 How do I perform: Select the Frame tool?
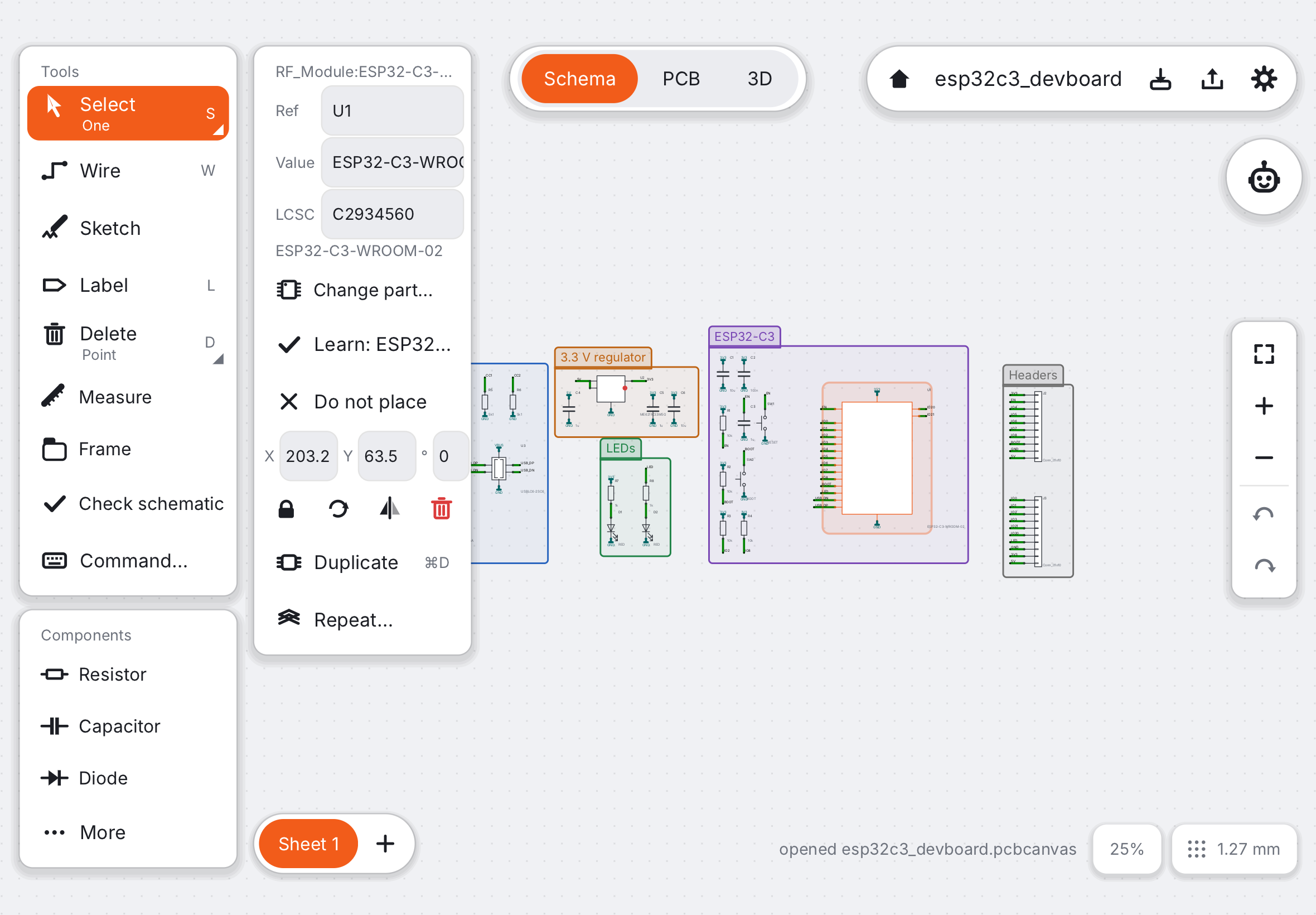click(128, 449)
